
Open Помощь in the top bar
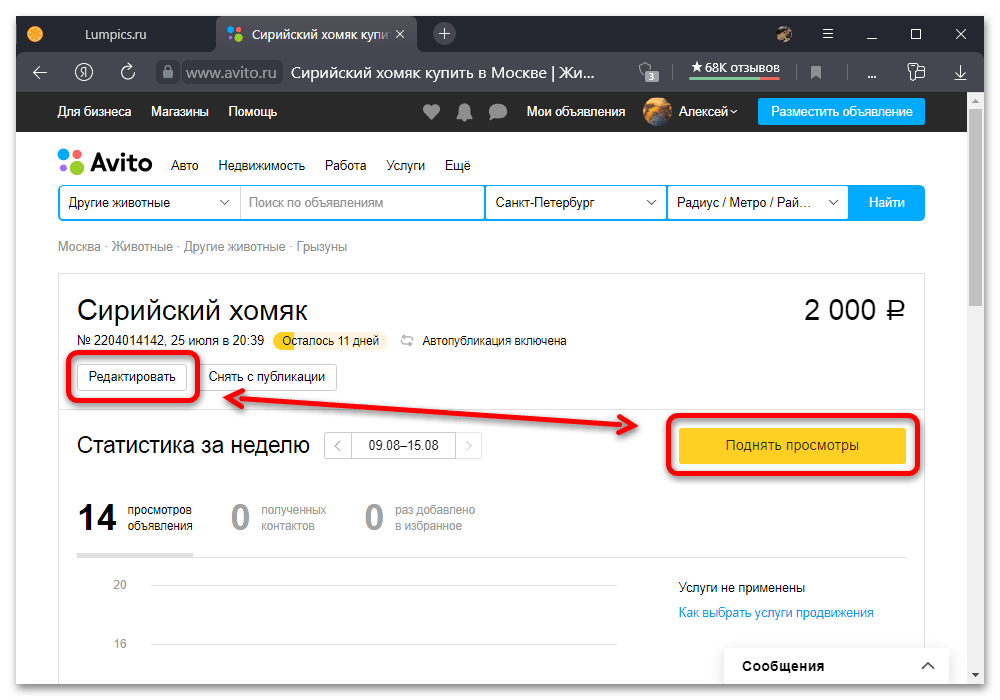[253, 112]
